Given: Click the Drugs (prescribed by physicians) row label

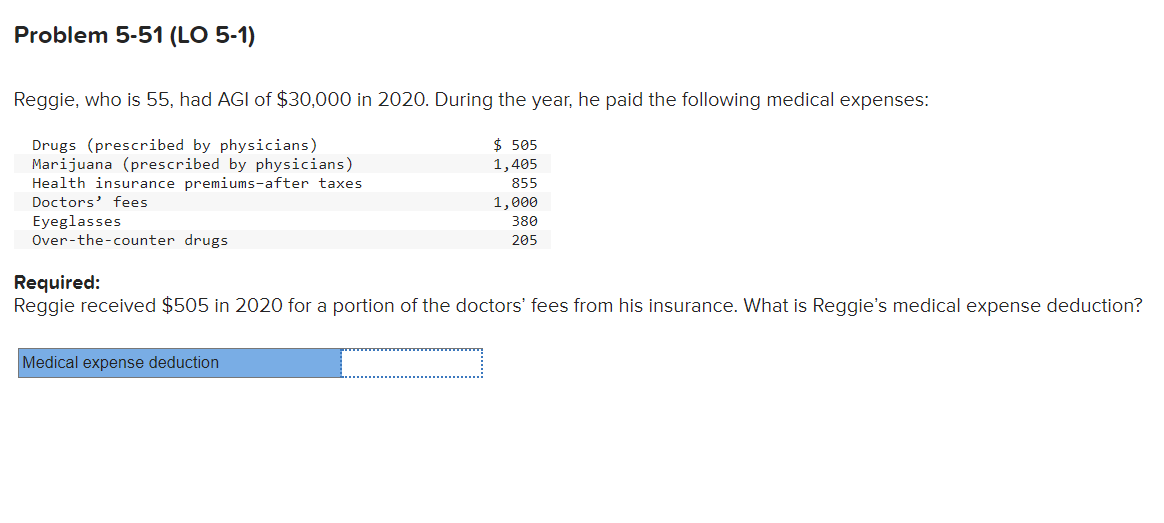Looking at the screenshot, I should click(174, 145).
